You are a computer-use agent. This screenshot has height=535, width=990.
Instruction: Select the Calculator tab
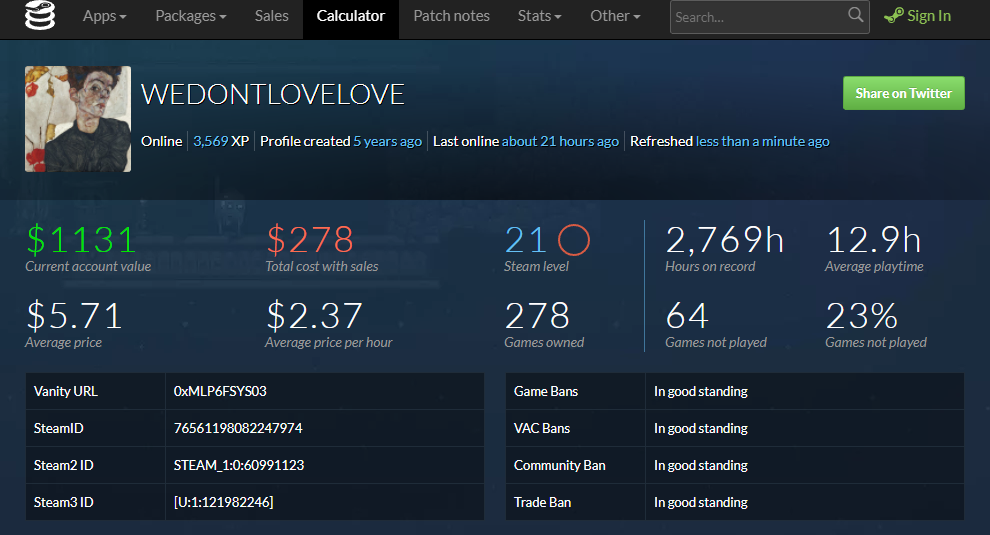click(350, 19)
